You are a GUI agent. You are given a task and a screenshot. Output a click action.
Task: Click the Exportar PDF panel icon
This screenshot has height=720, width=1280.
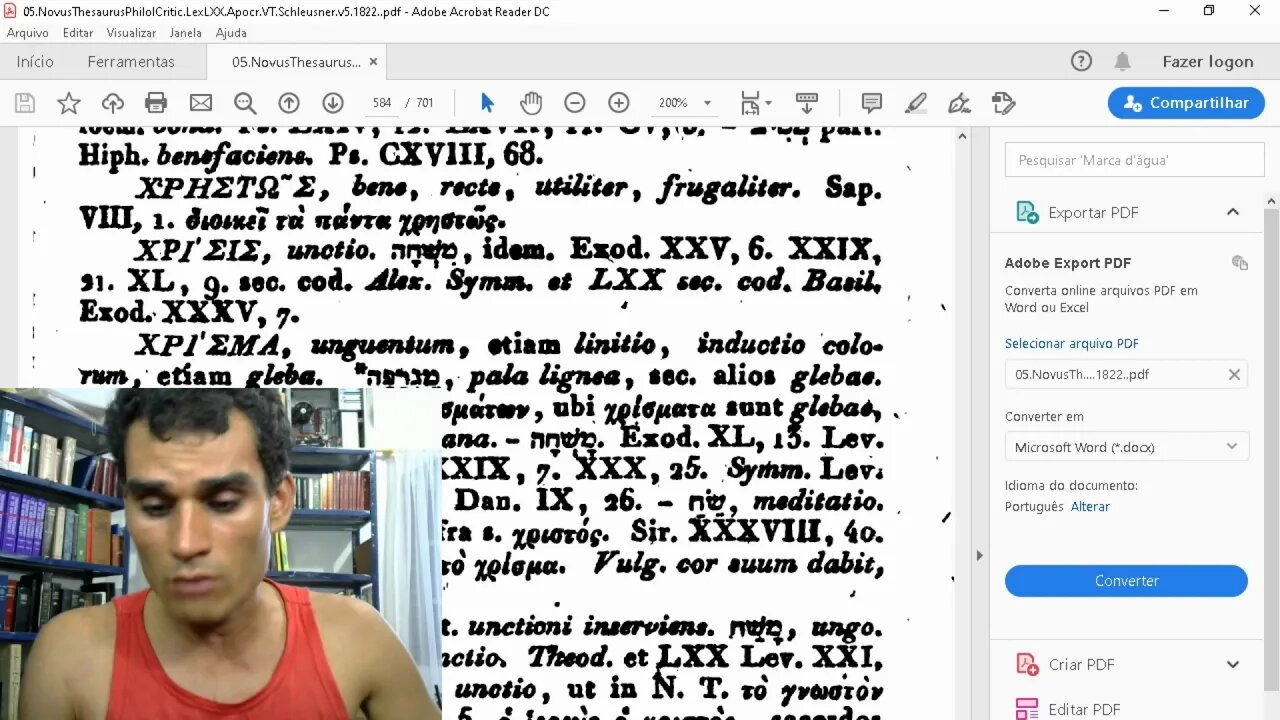tap(1027, 212)
